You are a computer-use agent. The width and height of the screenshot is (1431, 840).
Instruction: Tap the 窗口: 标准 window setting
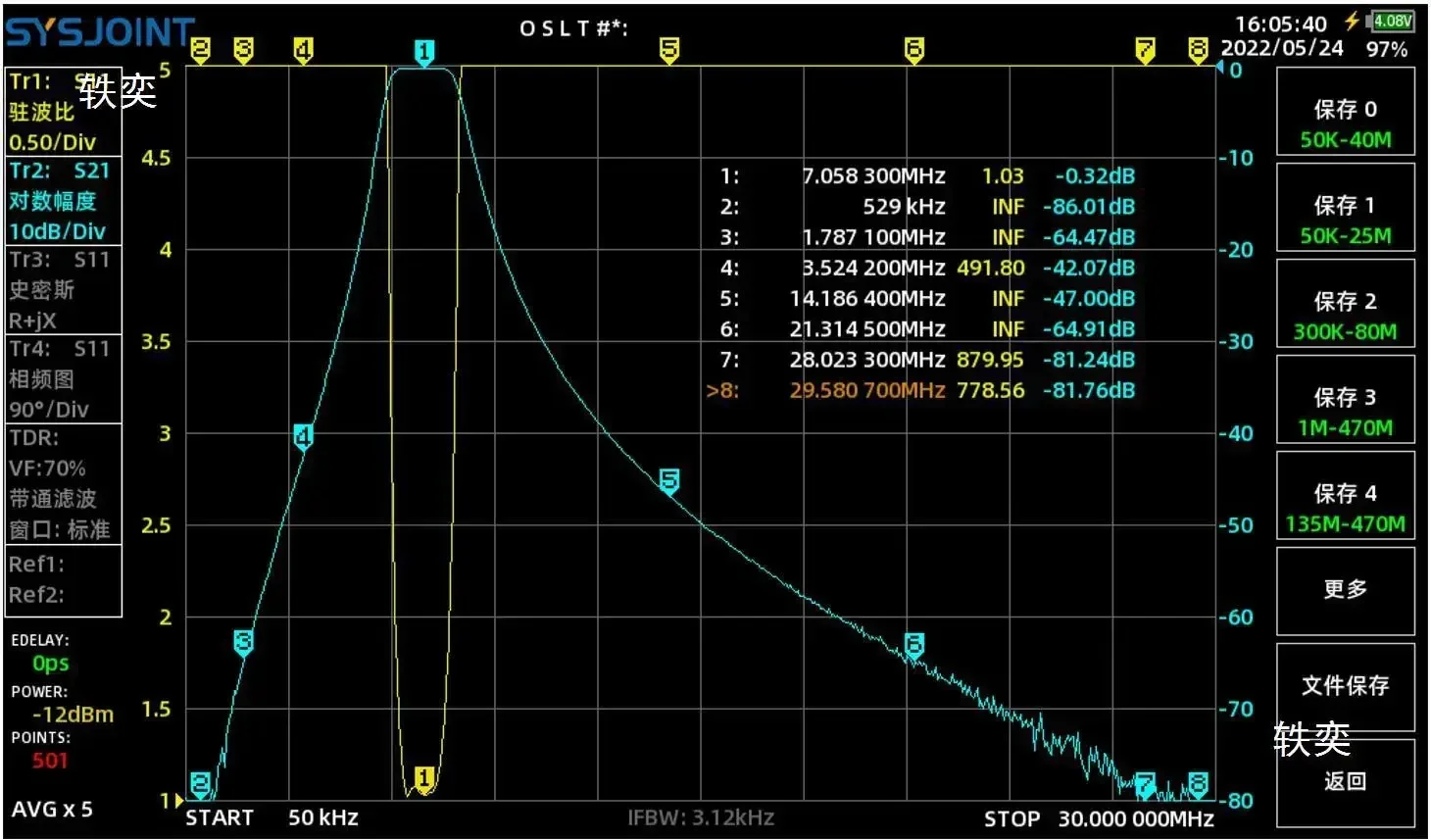(x=60, y=530)
